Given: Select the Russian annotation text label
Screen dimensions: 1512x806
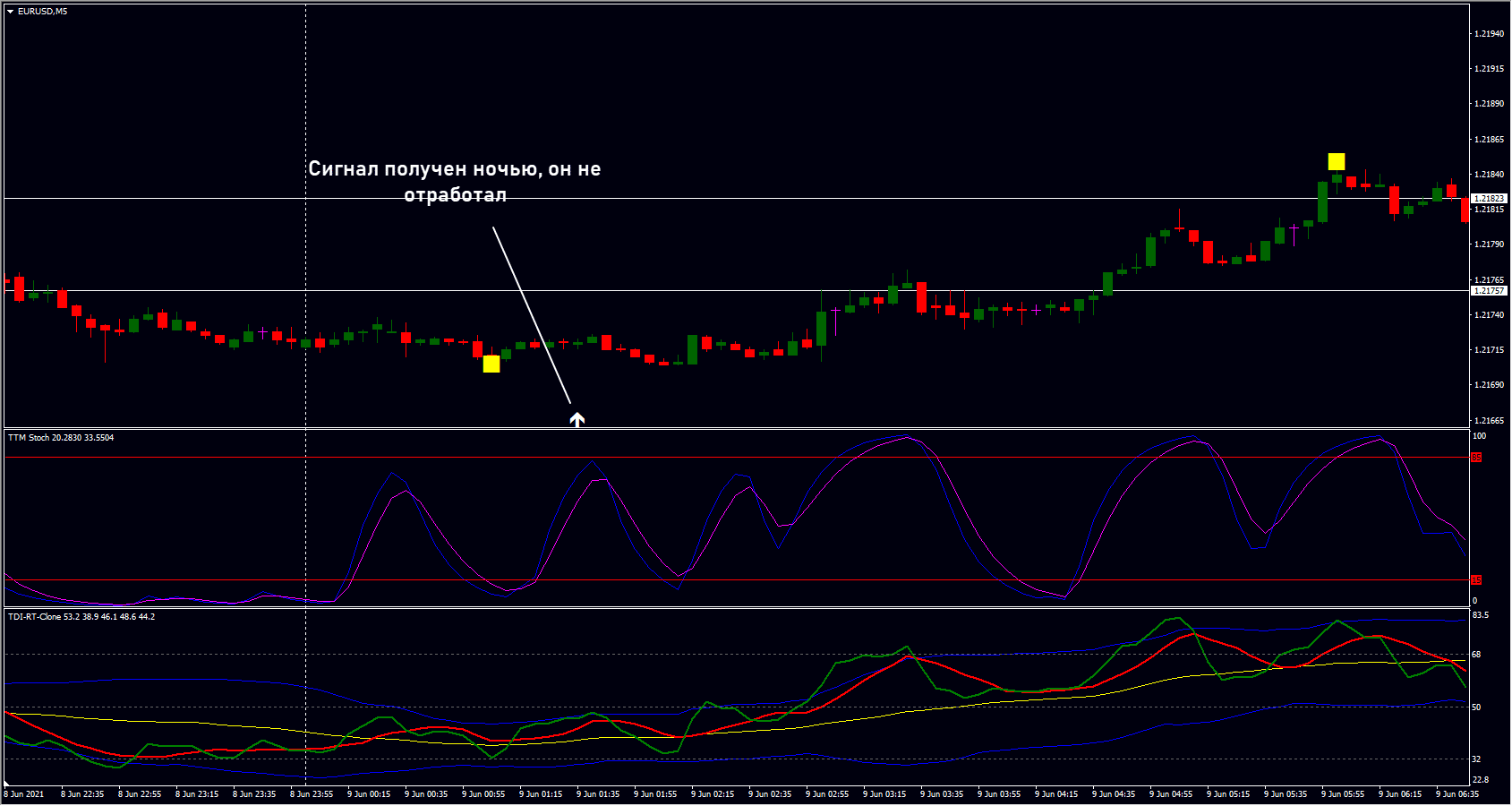Looking at the screenshot, I should [x=455, y=182].
